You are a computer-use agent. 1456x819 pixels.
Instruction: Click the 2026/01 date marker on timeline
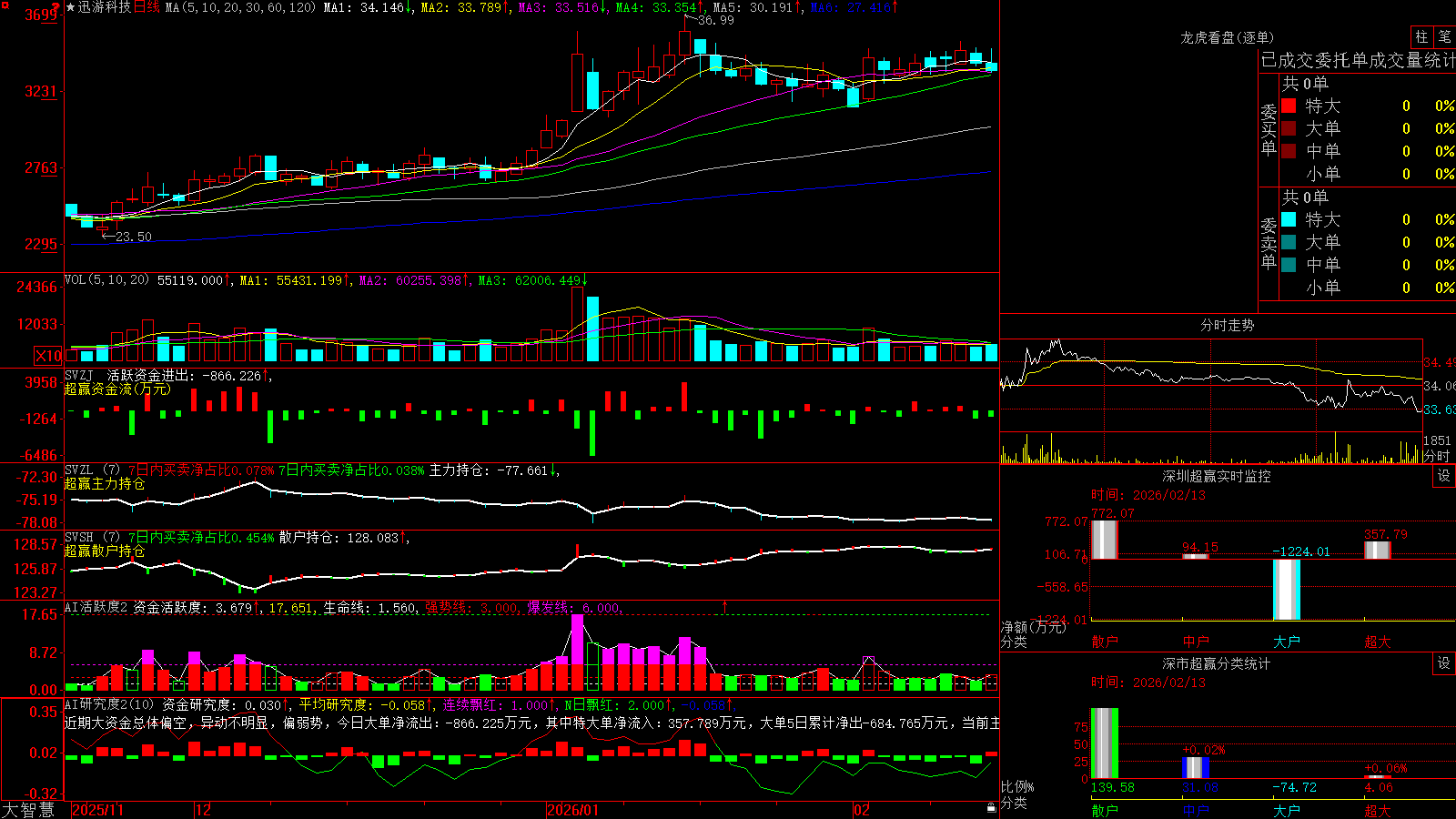tap(573, 810)
